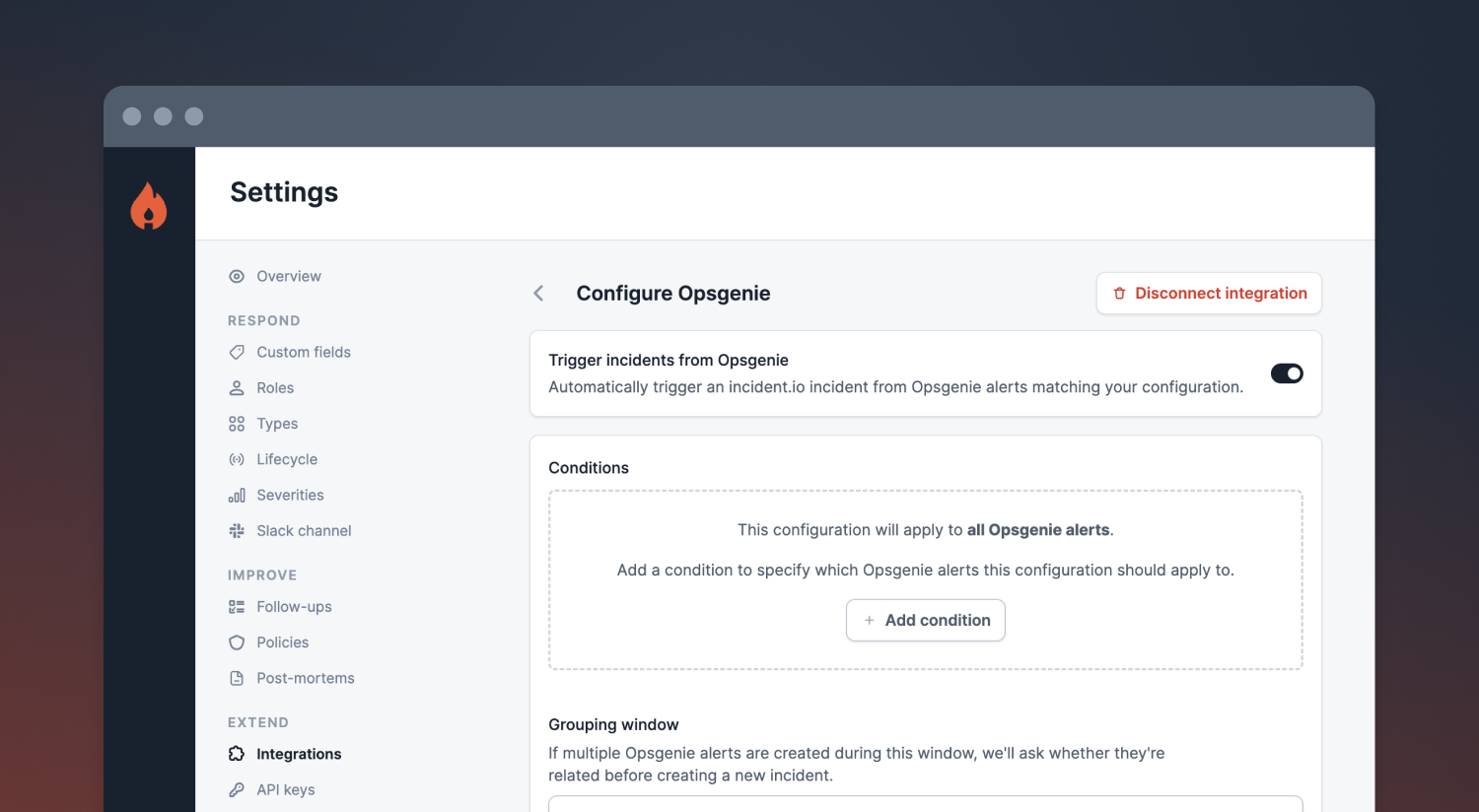Click the broadcast icon beside Lifecycle
Screen dimensions: 1479x812
237,459
